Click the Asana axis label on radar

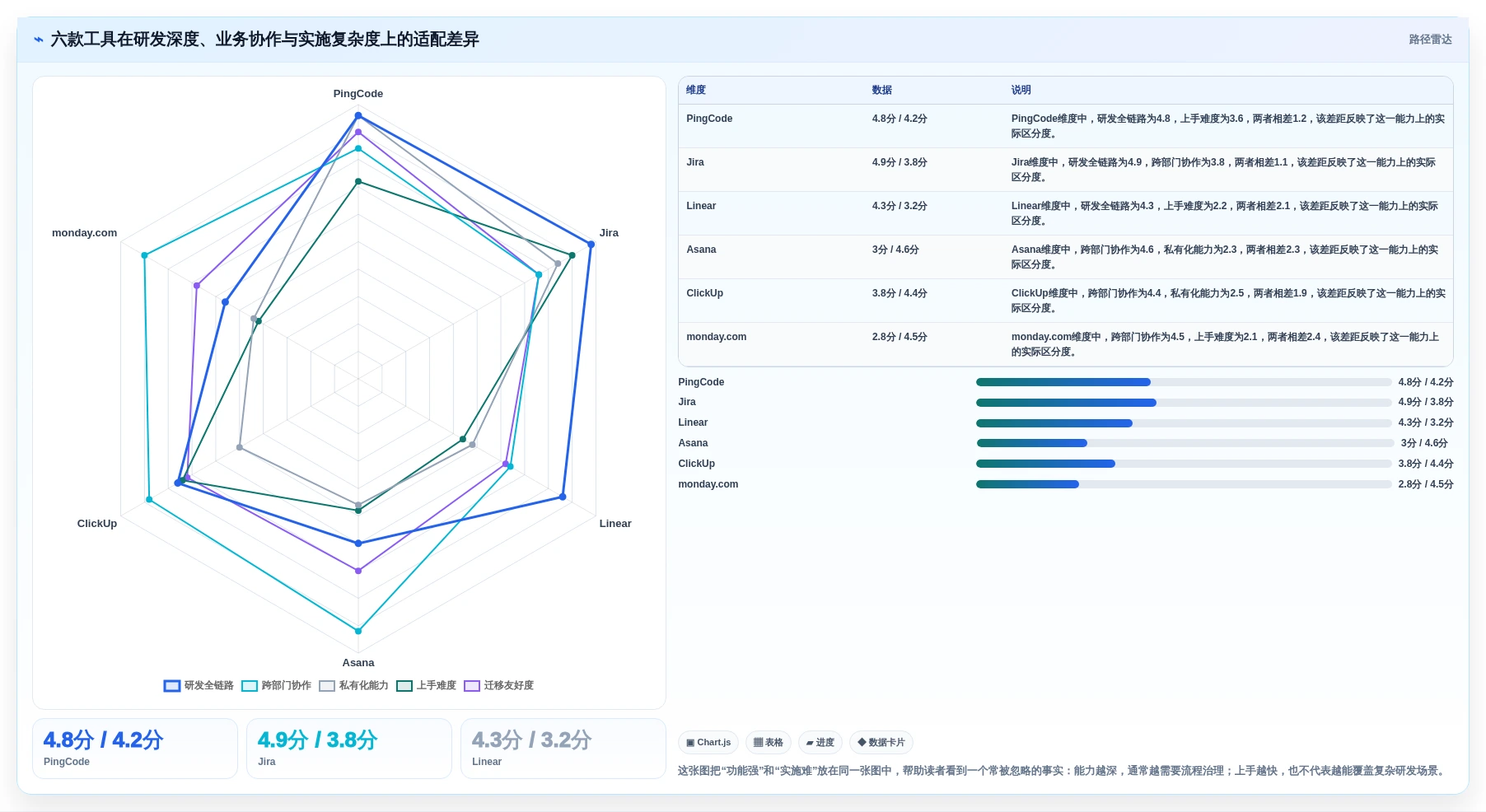[358, 663]
